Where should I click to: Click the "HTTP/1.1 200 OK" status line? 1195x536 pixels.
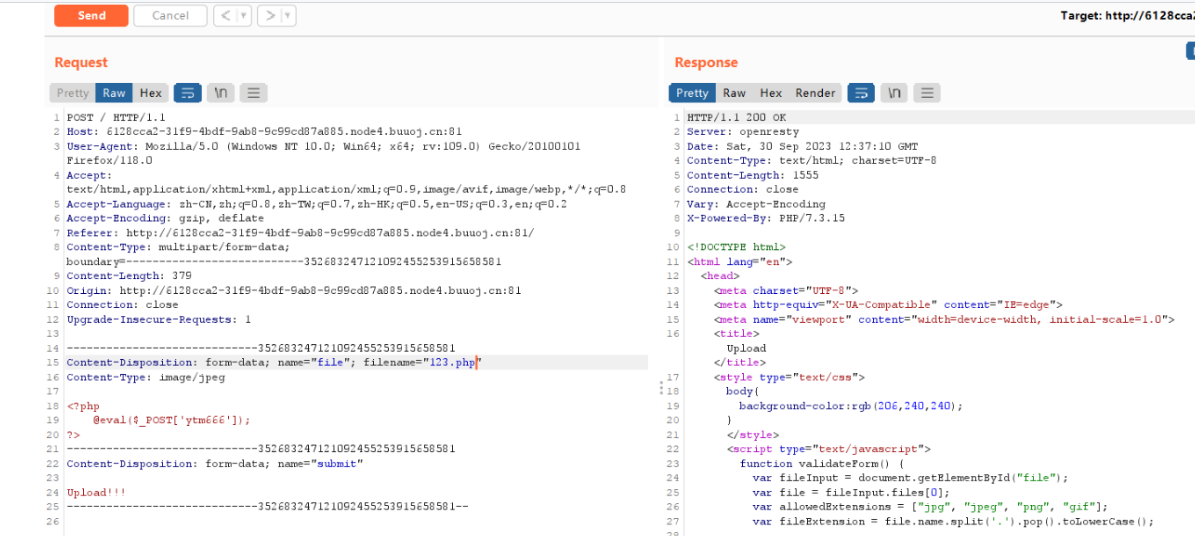click(x=736, y=117)
